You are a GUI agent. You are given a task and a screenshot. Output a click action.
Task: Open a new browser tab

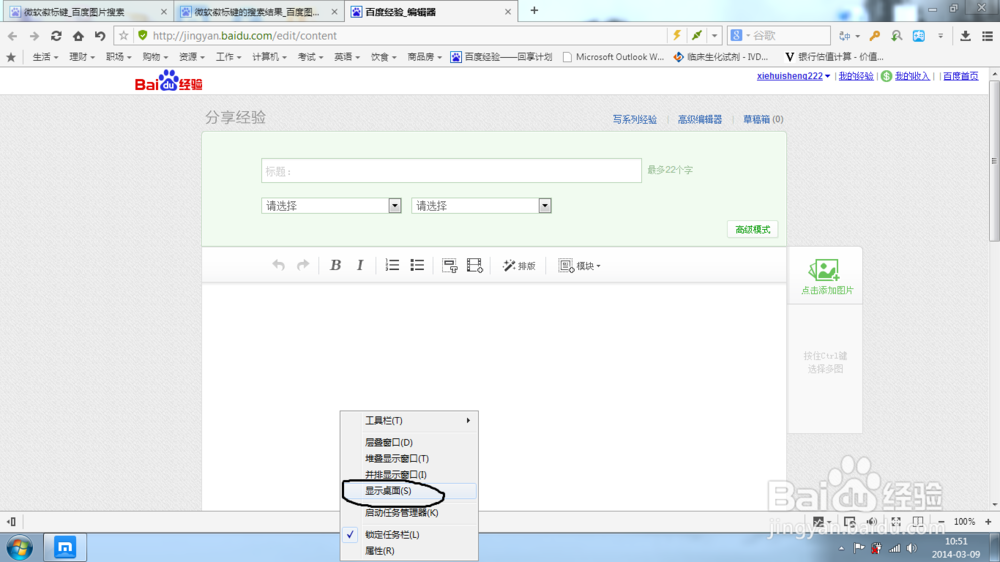click(x=534, y=10)
